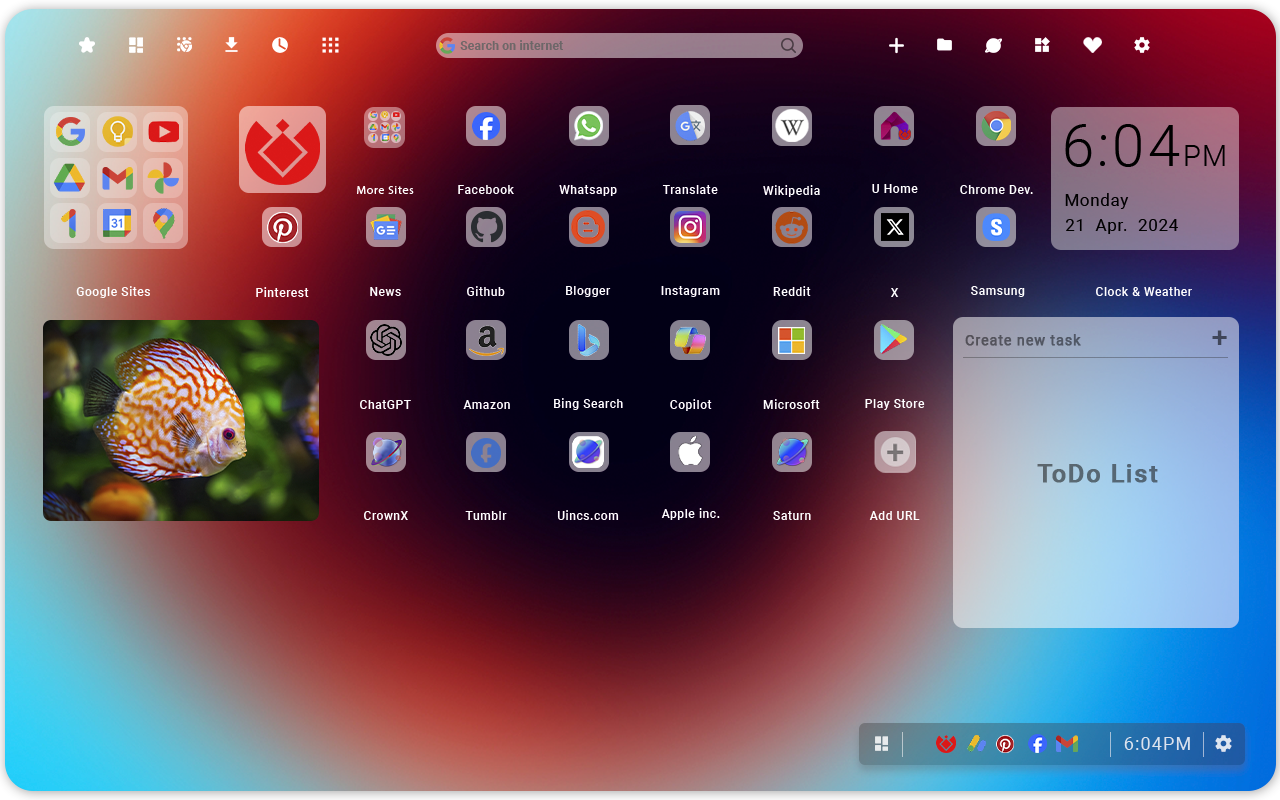Click the internet search field
The image size is (1280, 800).
(619, 45)
